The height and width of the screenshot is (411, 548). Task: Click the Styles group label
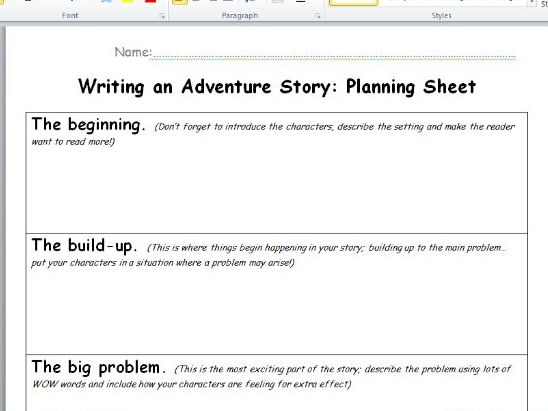tap(441, 15)
